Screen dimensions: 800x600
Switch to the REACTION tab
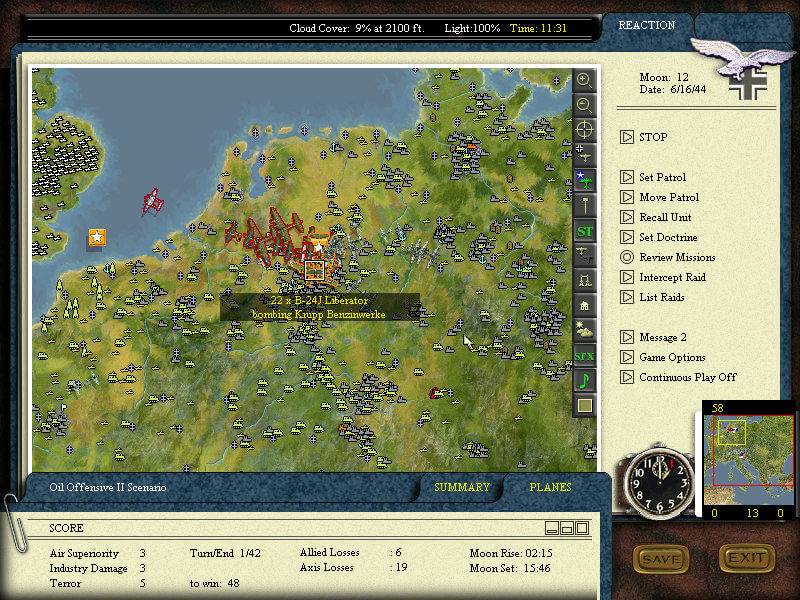pos(646,26)
